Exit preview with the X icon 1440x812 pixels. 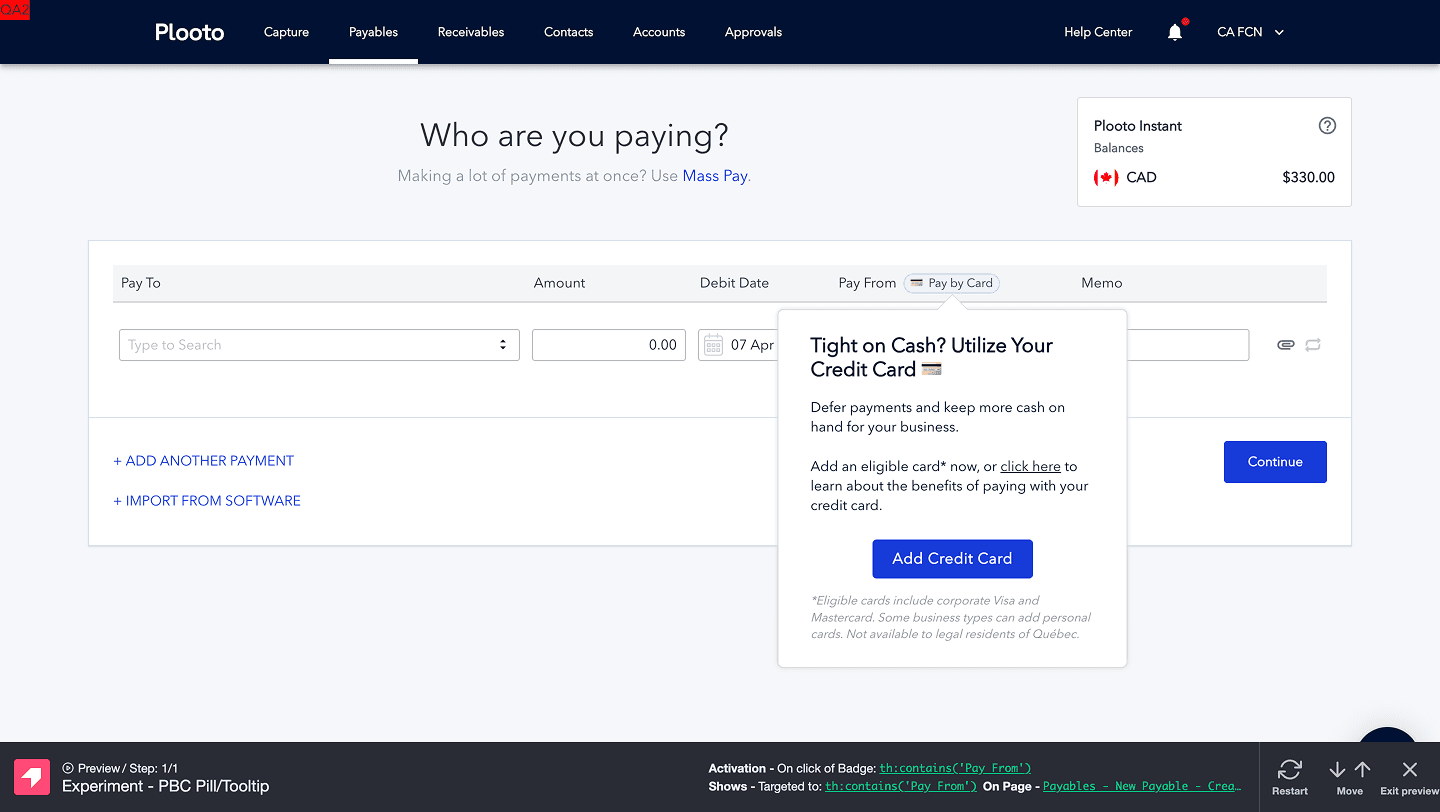(x=1410, y=769)
